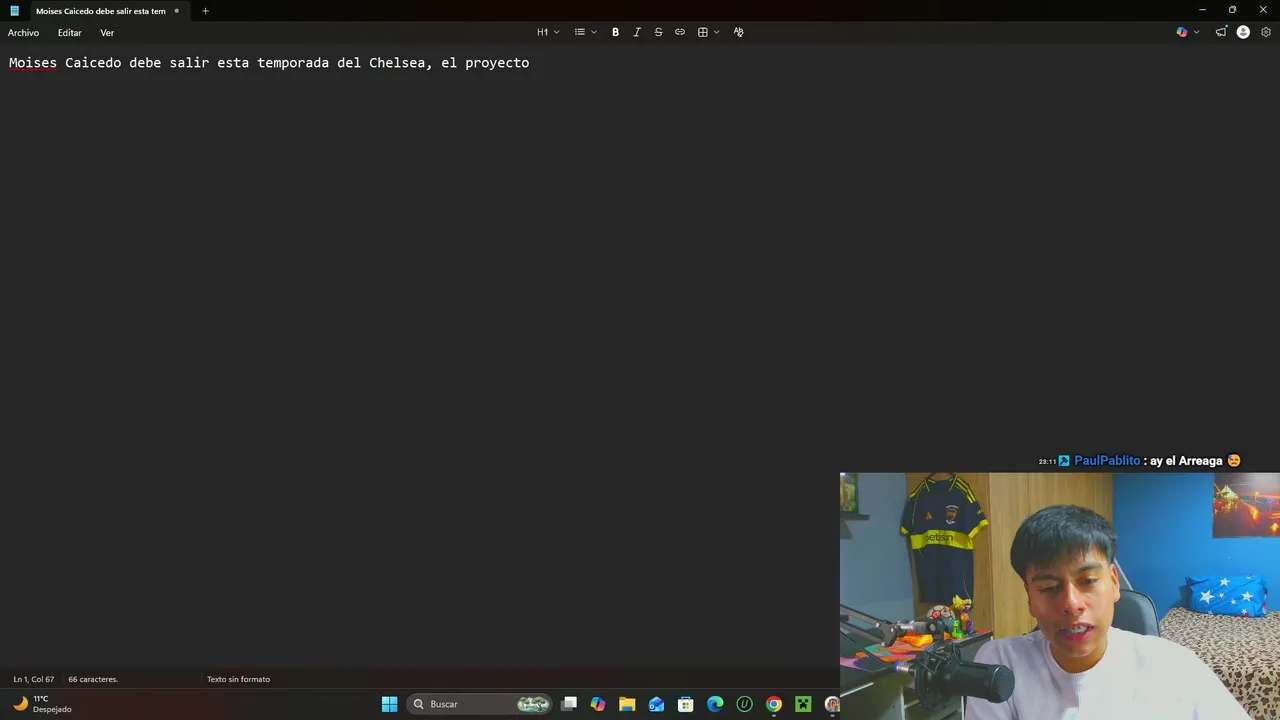Toggle strikethrough formatting
This screenshot has height=720, width=1280.
point(658,32)
